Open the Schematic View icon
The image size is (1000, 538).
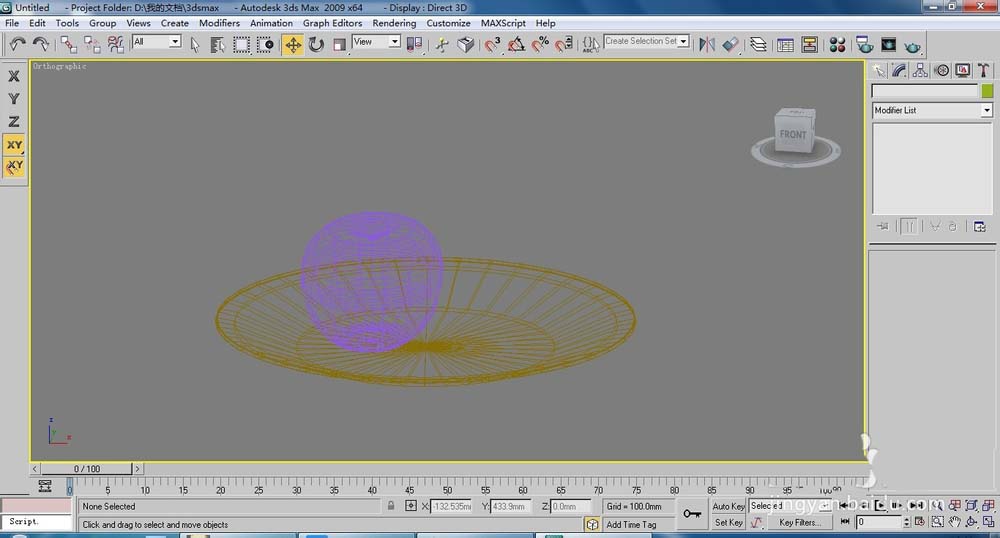tap(809, 45)
